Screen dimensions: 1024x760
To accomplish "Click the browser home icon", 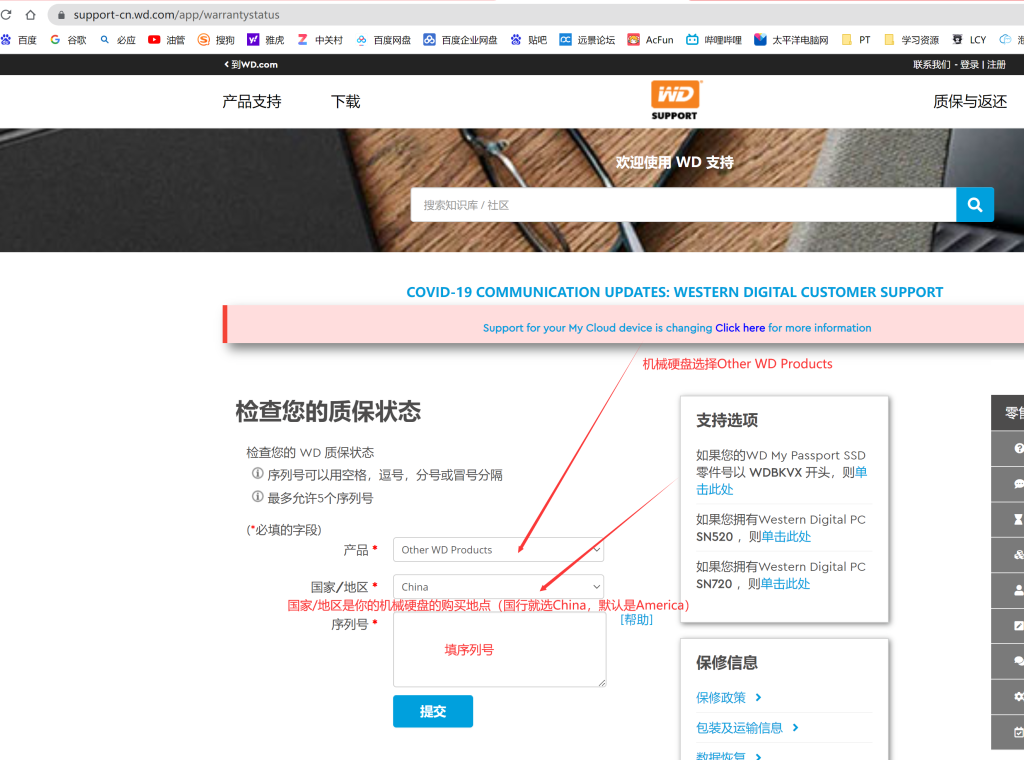I will click(30, 15).
